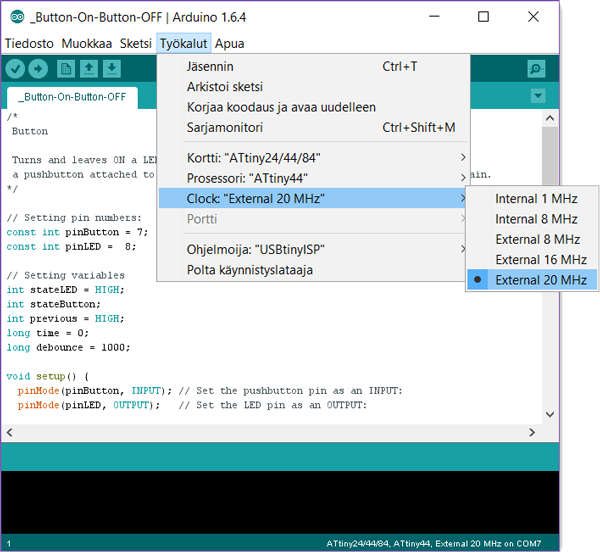Click the board info status bar text
Screen dimensions: 600x552
(433, 544)
